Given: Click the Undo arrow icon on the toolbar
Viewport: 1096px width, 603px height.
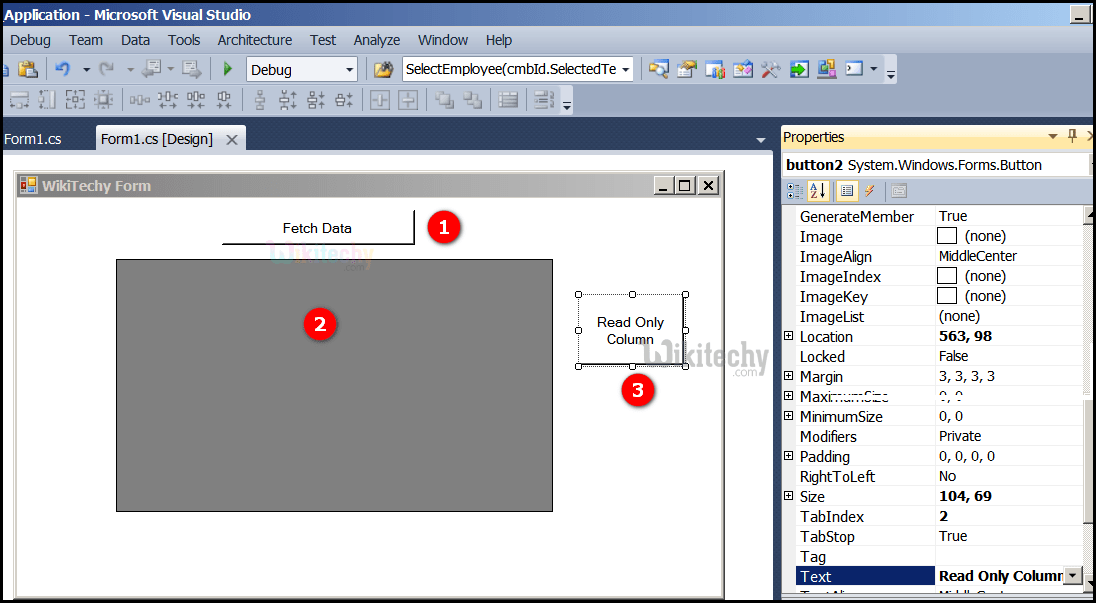Looking at the screenshot, I should [x=62, y=69].
